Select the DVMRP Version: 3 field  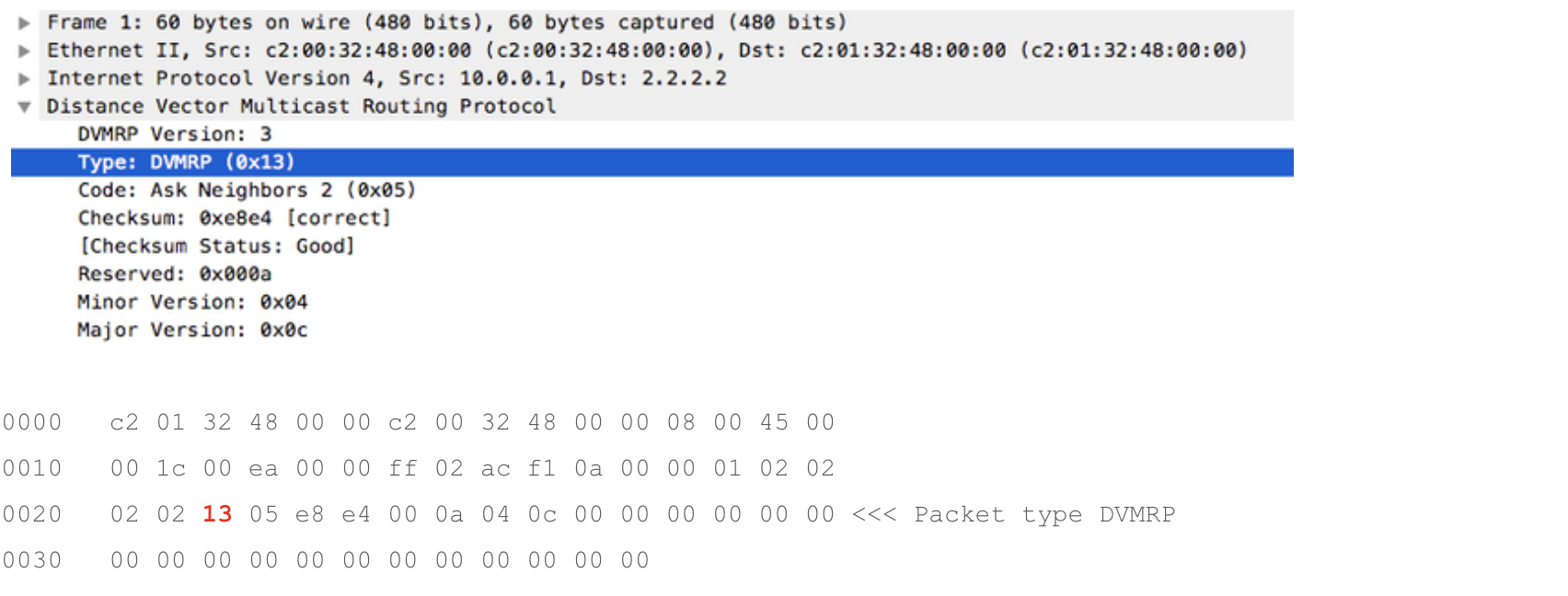[175, 134]
